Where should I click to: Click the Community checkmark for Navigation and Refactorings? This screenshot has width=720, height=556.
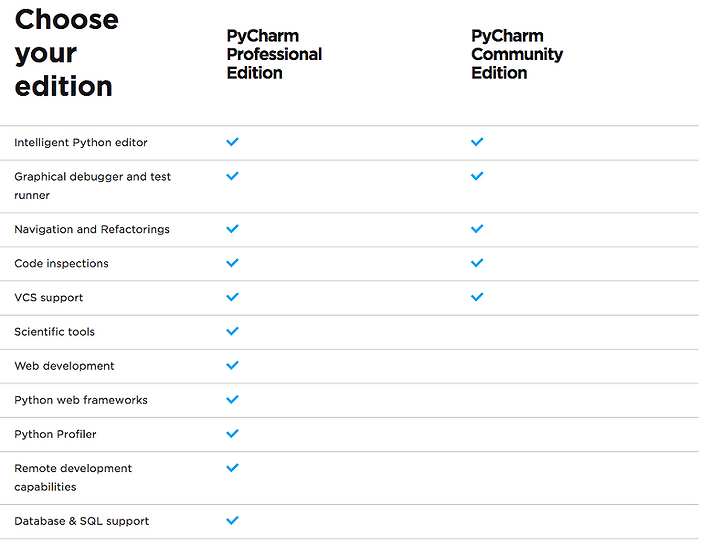[477, 229]
